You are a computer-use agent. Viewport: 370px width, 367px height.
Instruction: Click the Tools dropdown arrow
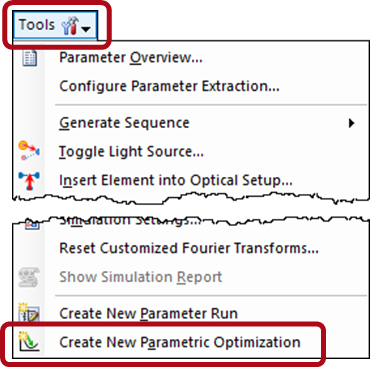tap(86, 29)
